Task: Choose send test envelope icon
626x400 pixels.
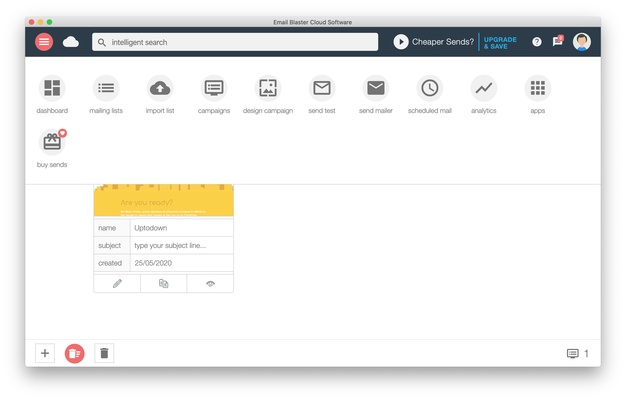Action: coord(322,88)
